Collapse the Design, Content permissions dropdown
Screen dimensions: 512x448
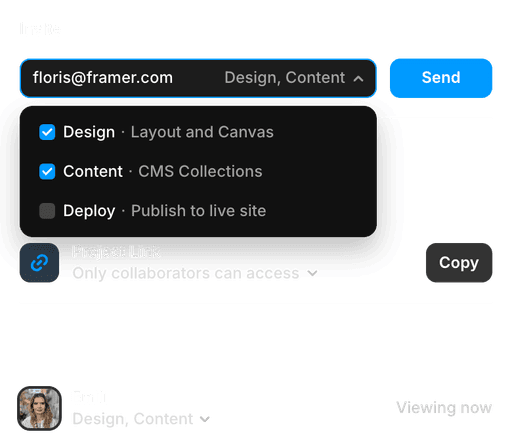(294, 78)
